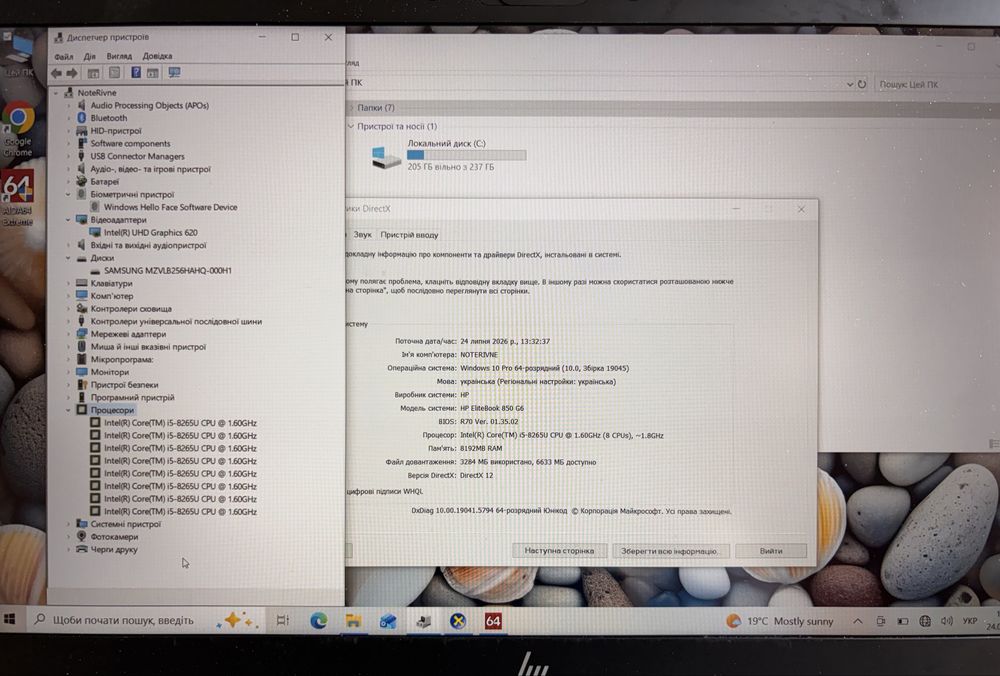
Task: Open Properties from the Device Manager toolbar
Action: 114,73
